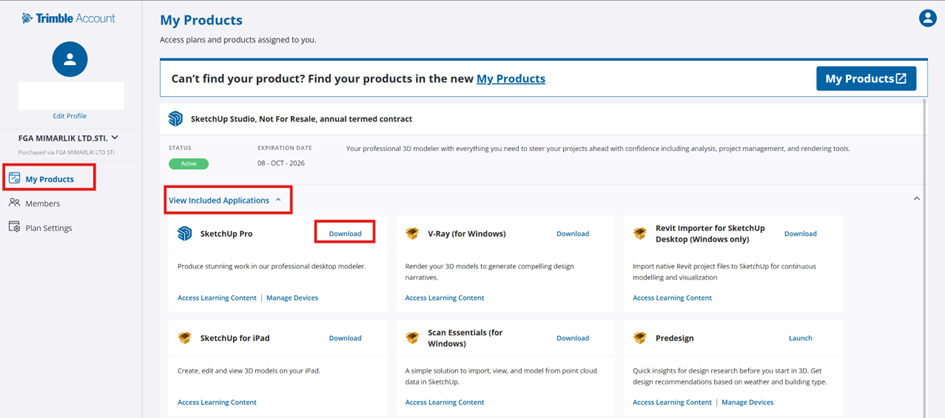Open My Products in the sidebar
945x418 pixels.
pyautogui.click(x=49, y=179)
